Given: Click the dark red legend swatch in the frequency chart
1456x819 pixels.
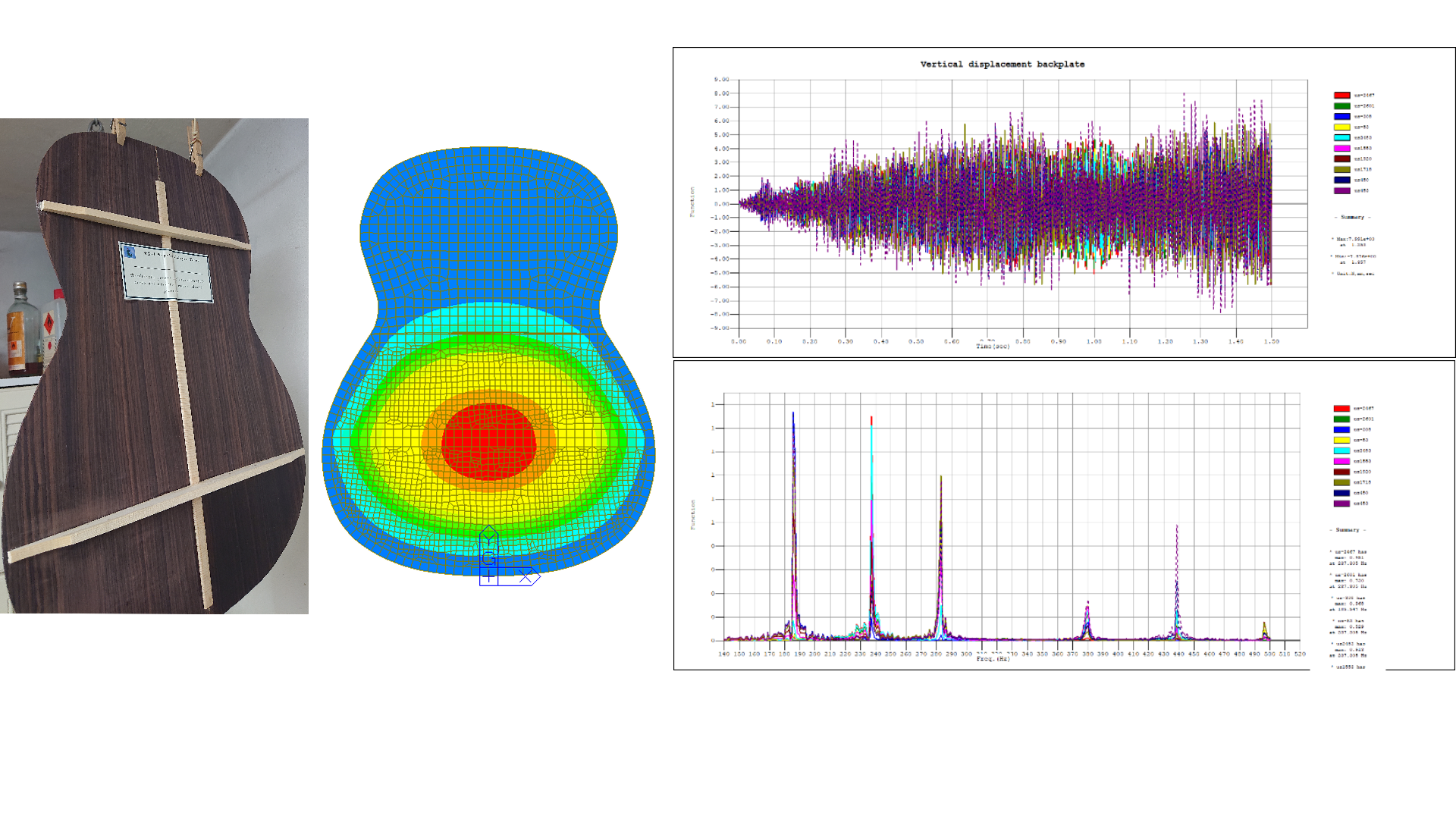Looking at the screenshot, I should point(1341,472).
